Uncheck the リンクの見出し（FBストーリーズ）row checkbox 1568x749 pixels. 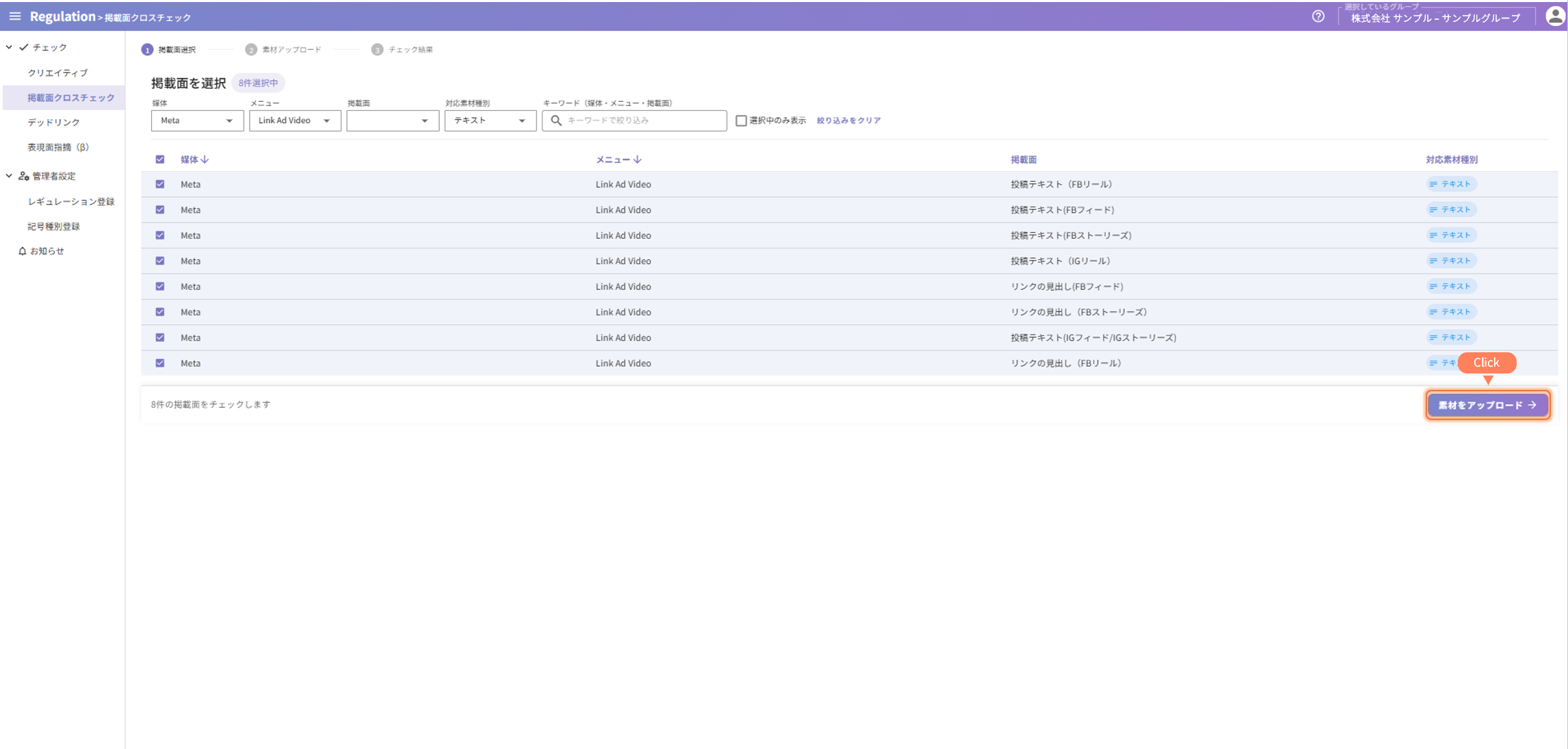160,312
